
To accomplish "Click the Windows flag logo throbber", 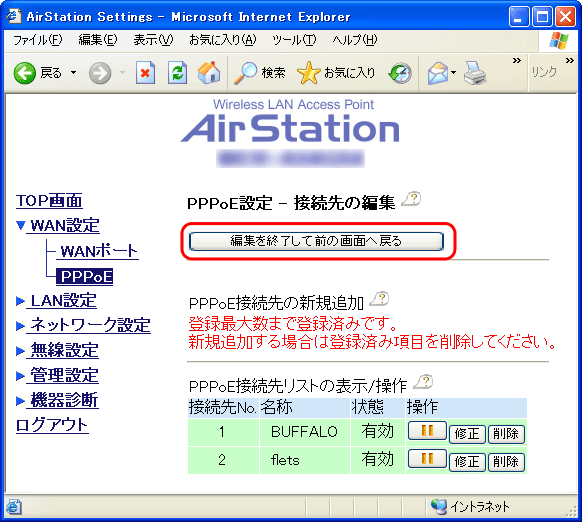I will click(x=559, y=41).
